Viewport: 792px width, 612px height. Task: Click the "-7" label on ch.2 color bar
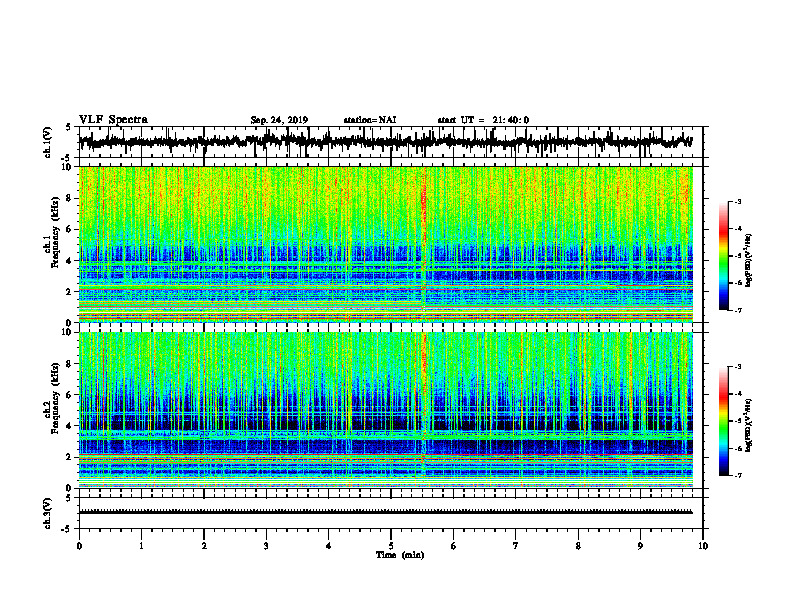point(738,475)
